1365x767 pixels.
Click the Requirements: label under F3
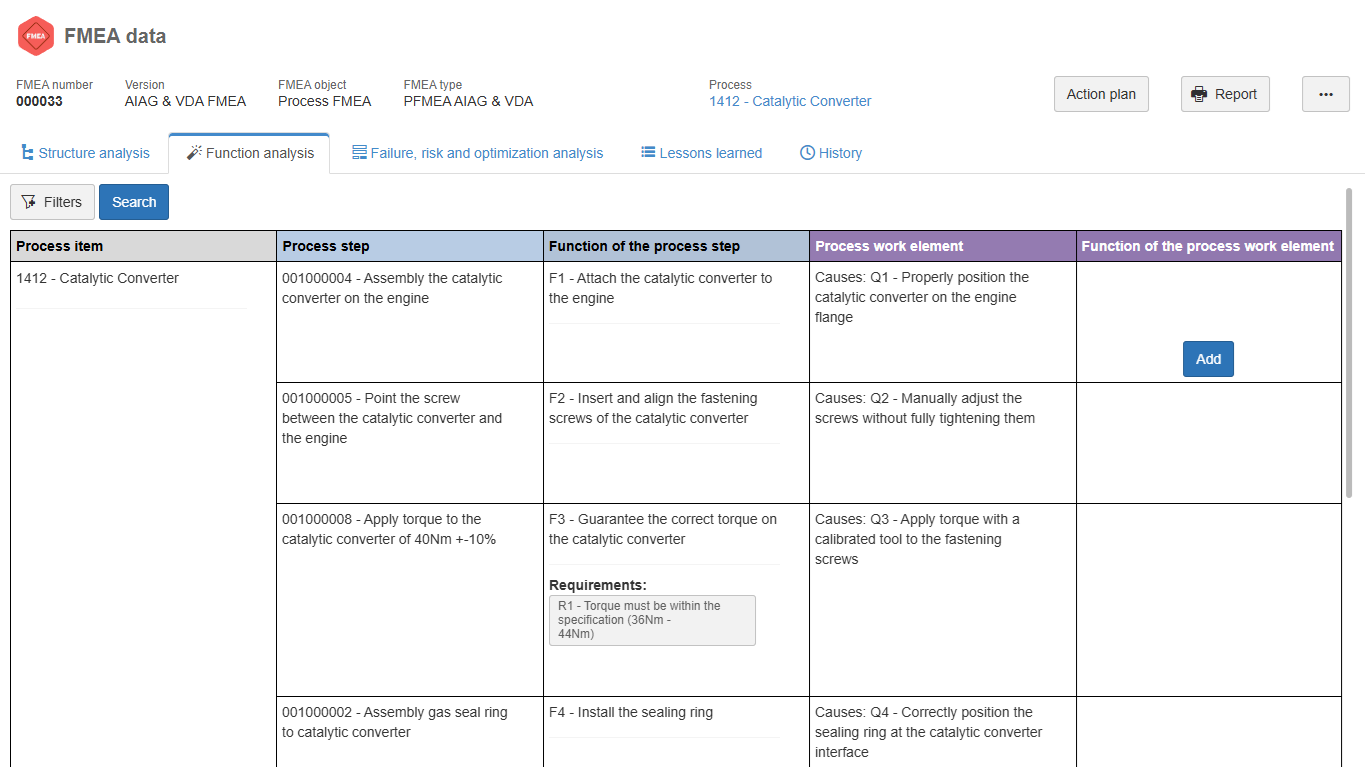(x=598, y=585)
